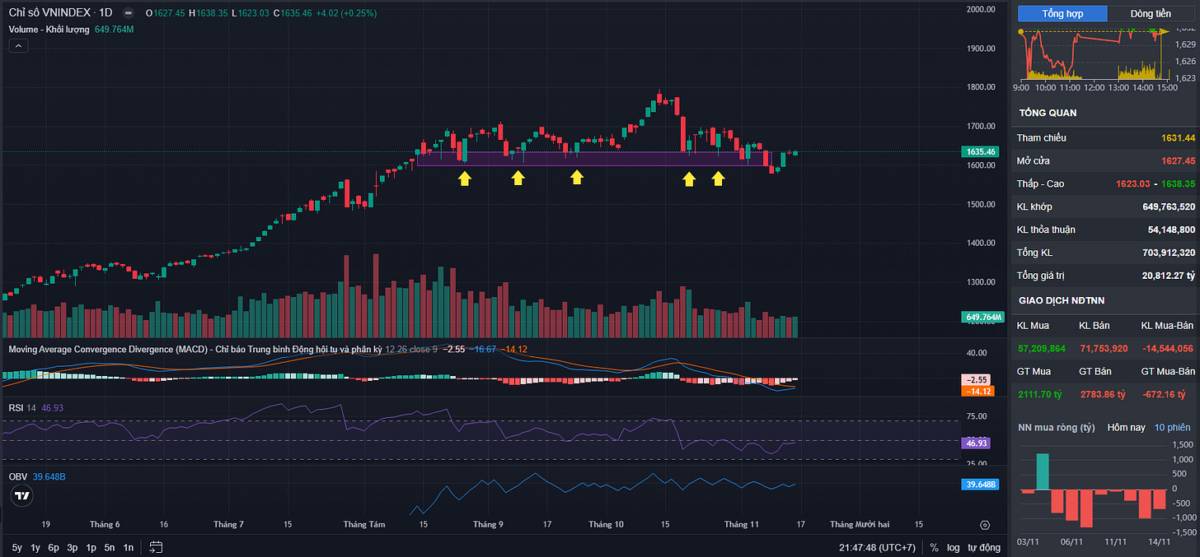1200x557 pixels.
Task: Open chart settings gear on the time axis
Action: coord(984,524)
